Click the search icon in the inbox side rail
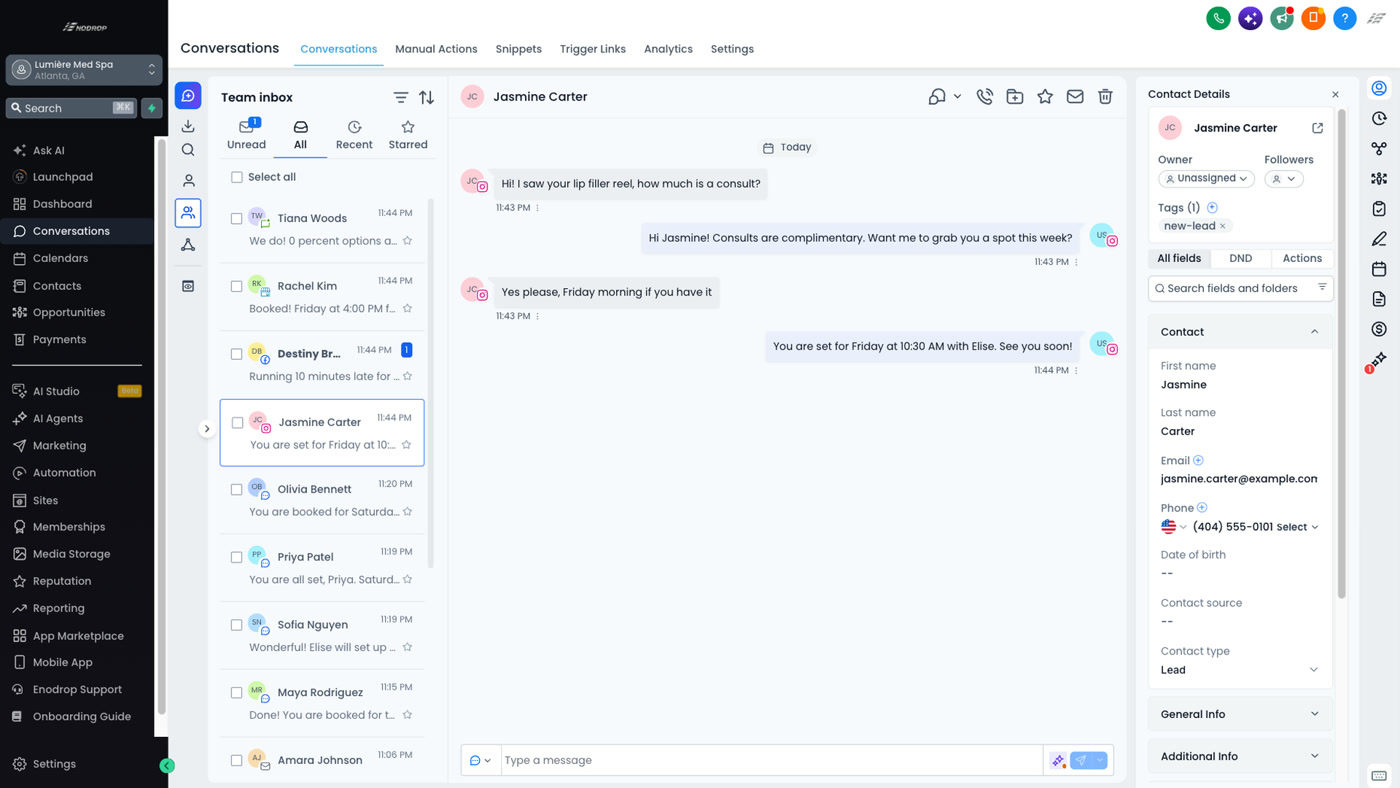1400x788 pixels. click(x=188, y=150)
